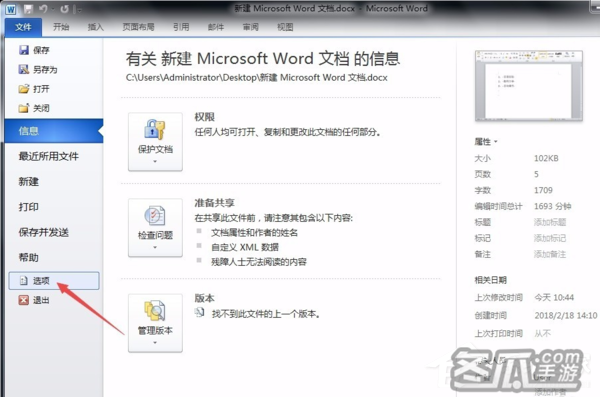Click the 1709 word count value
This screenshot has height=397, width=600.
pos(543,190)
